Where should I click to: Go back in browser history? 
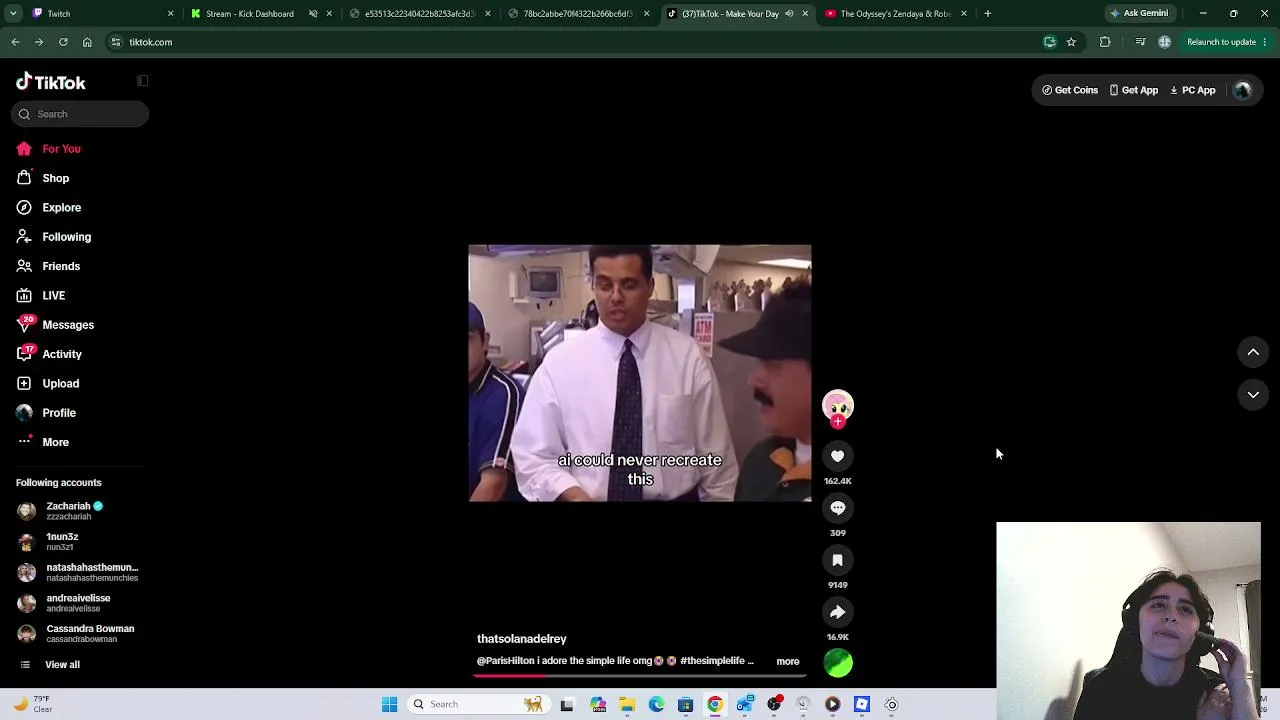click(15, 42)
